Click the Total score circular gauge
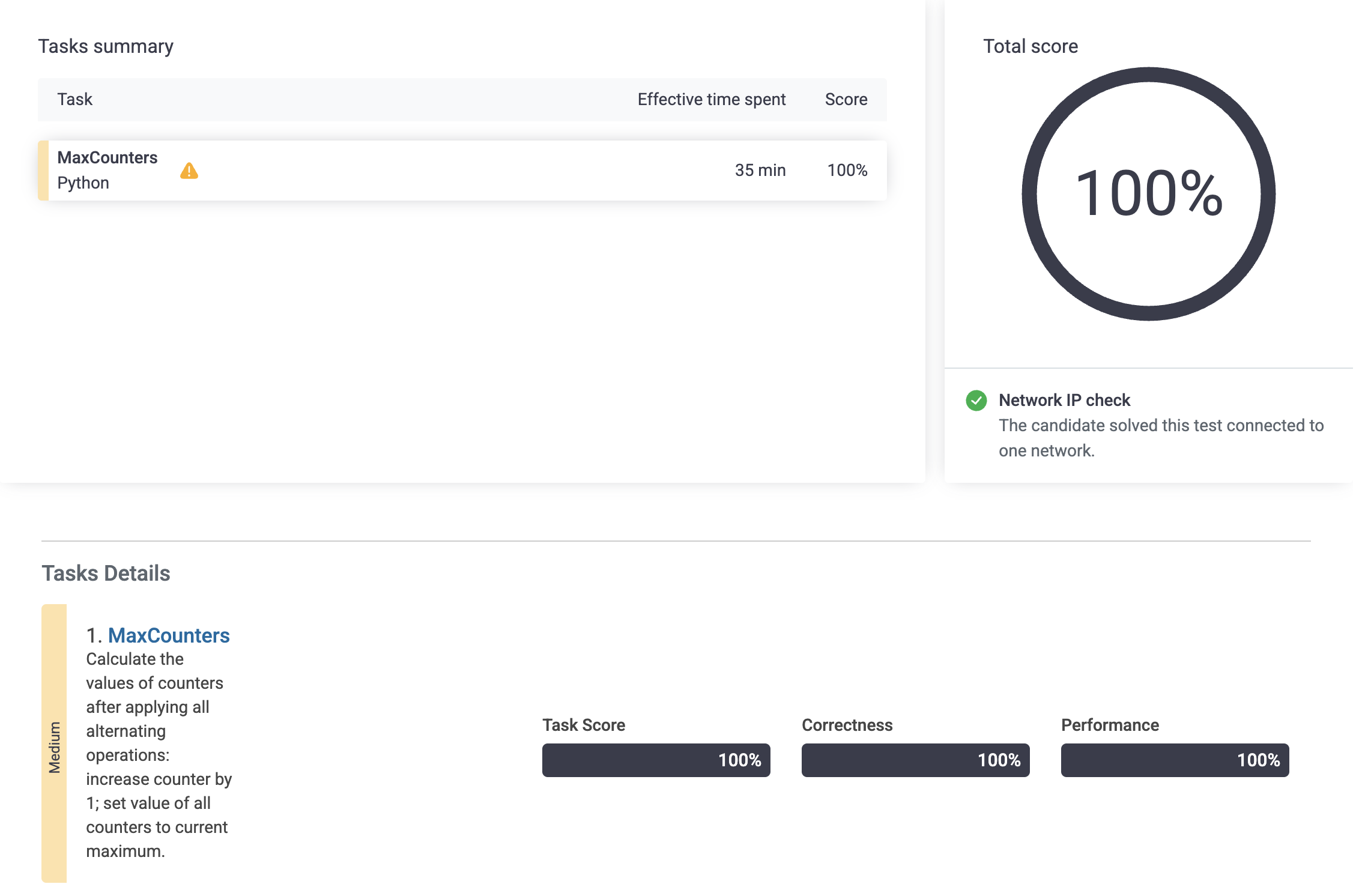This screenshot has width=1368, height=896. tap(1148, 194)
